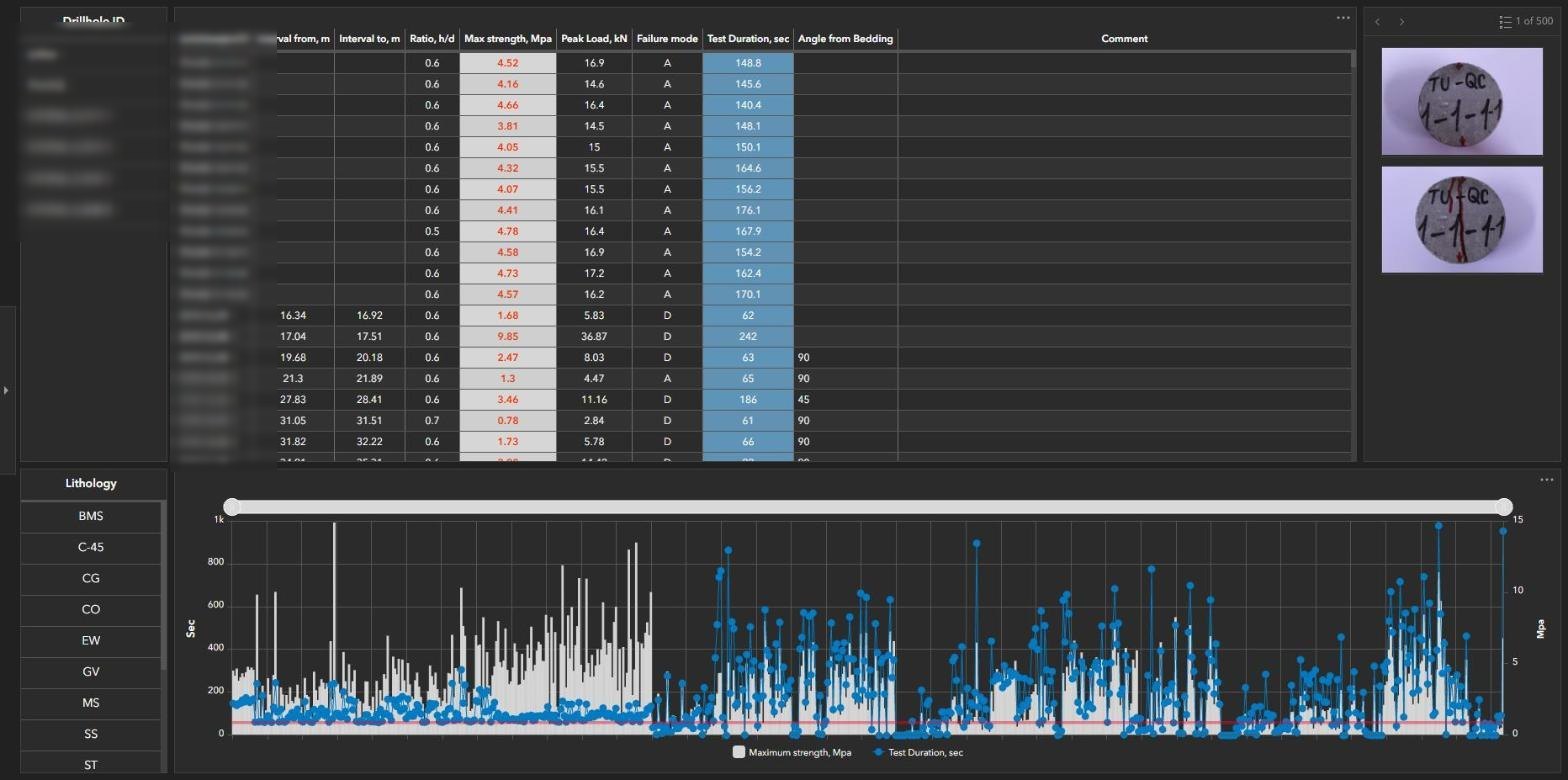Toggle the Maximum strength, Mpa legend series
The height and width of the screenshot is (780, 1568).
(792, 752)
